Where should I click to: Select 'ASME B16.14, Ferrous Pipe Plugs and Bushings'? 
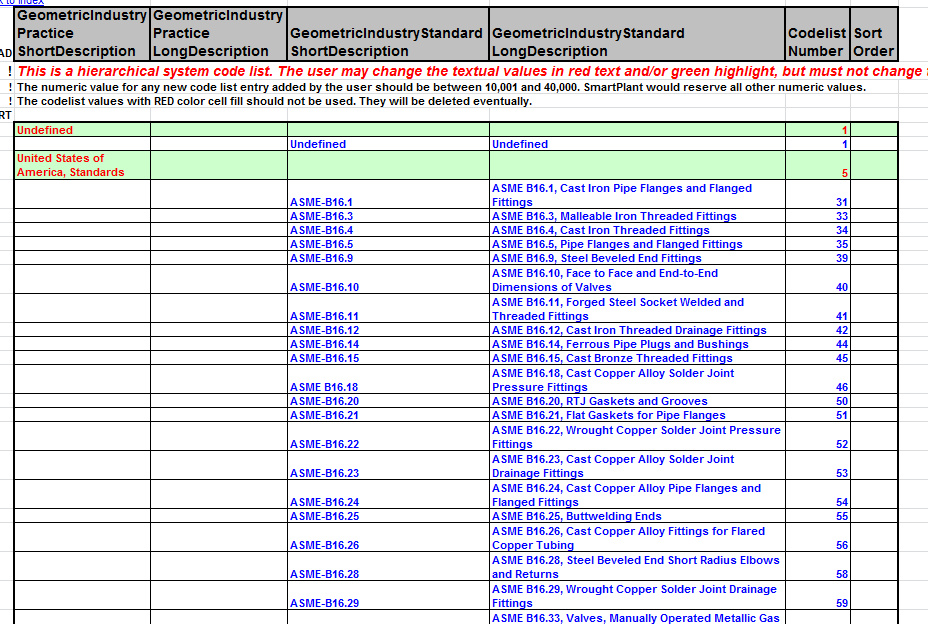tap(637, 344)
